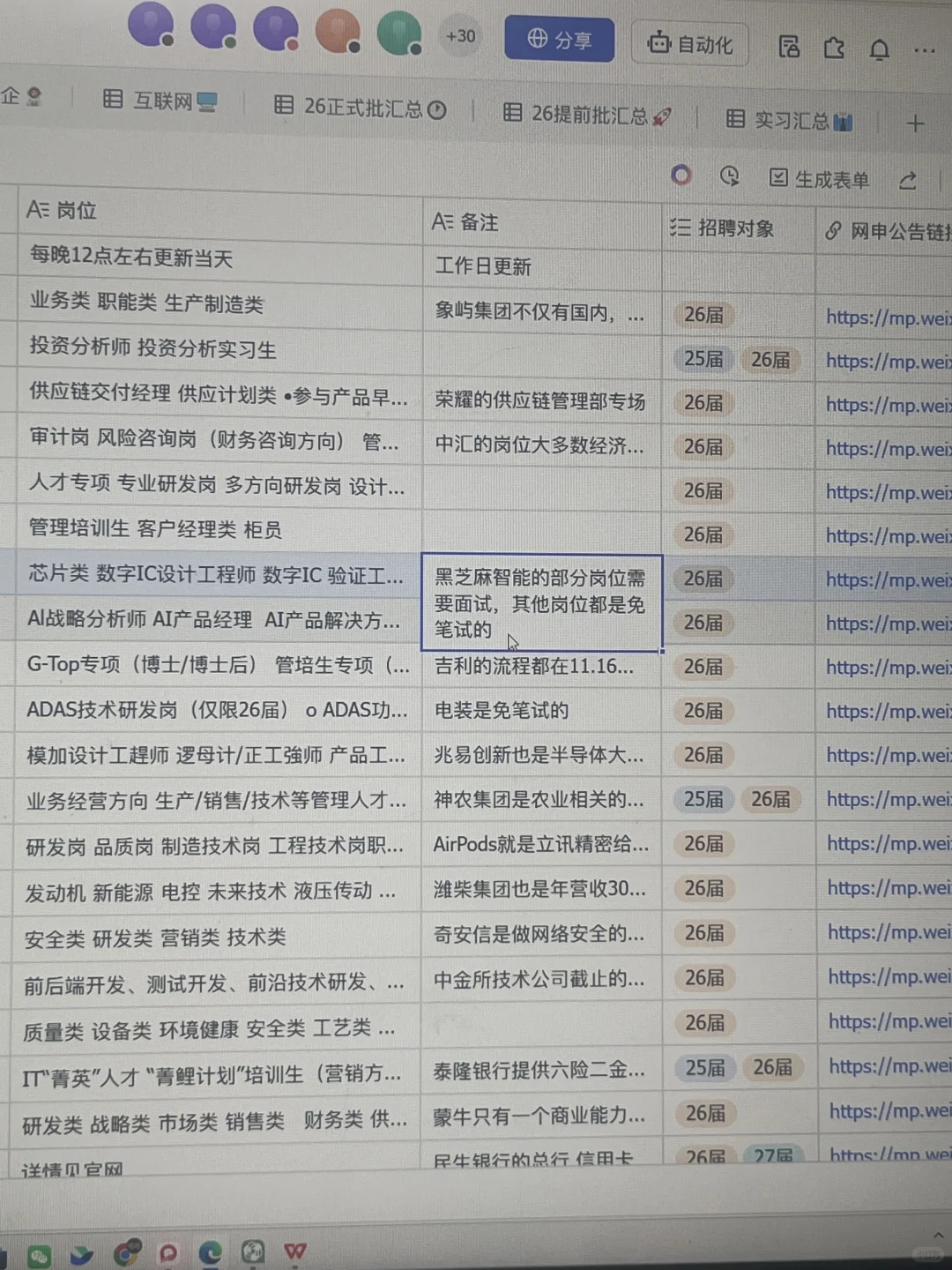Open the link in ADAS技术研发岗 row
The image size is (952, 1270).
[x=888, y=711]
